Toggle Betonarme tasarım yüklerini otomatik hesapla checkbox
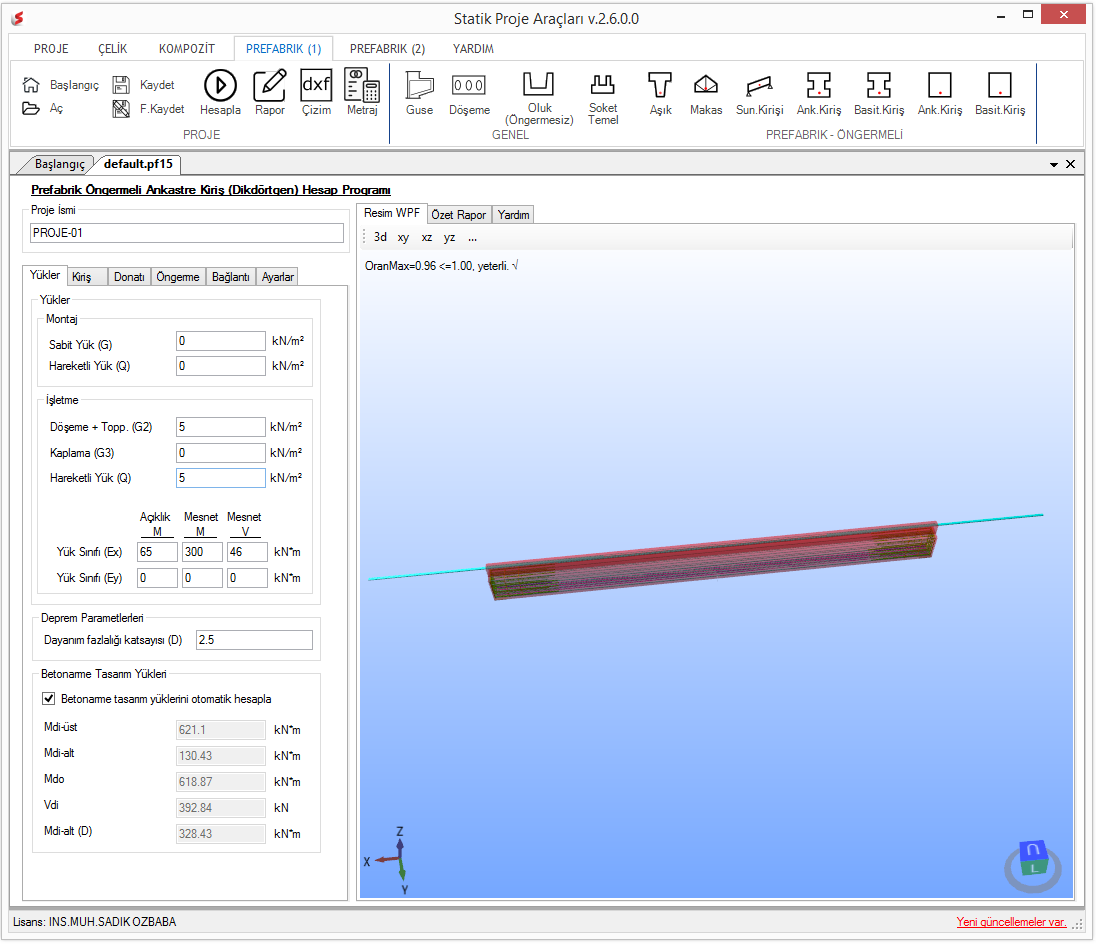The image size is (1096, 944). [x=49, y=698]
